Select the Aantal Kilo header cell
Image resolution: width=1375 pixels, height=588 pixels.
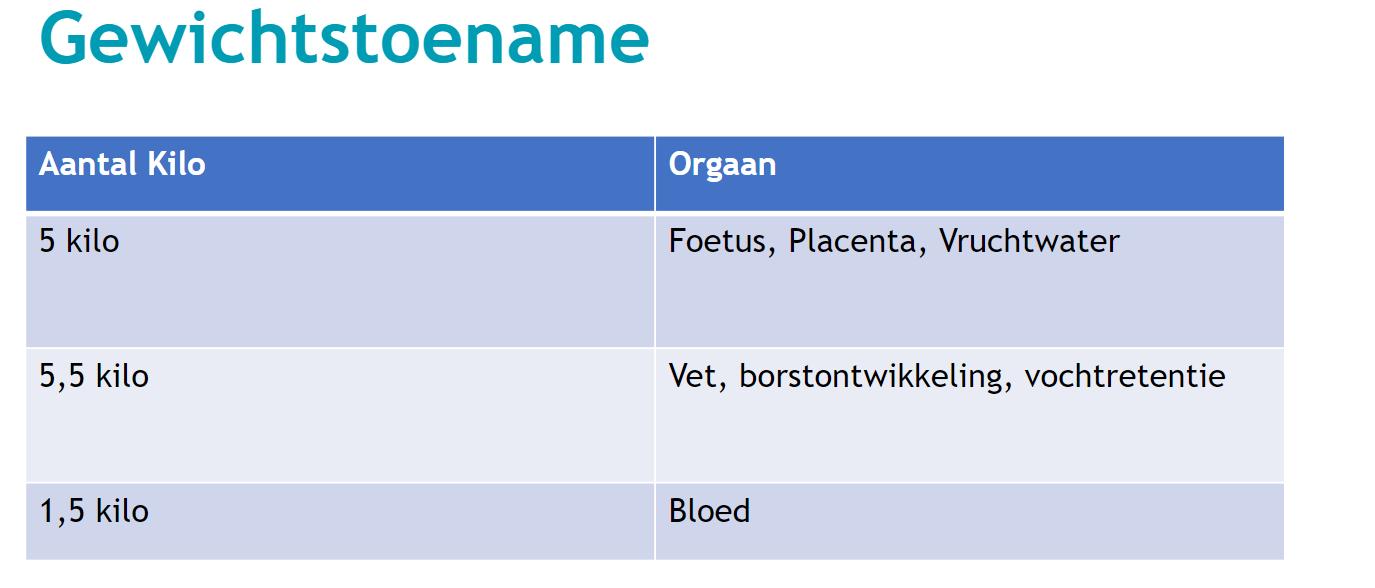click(x=340, y=174)
